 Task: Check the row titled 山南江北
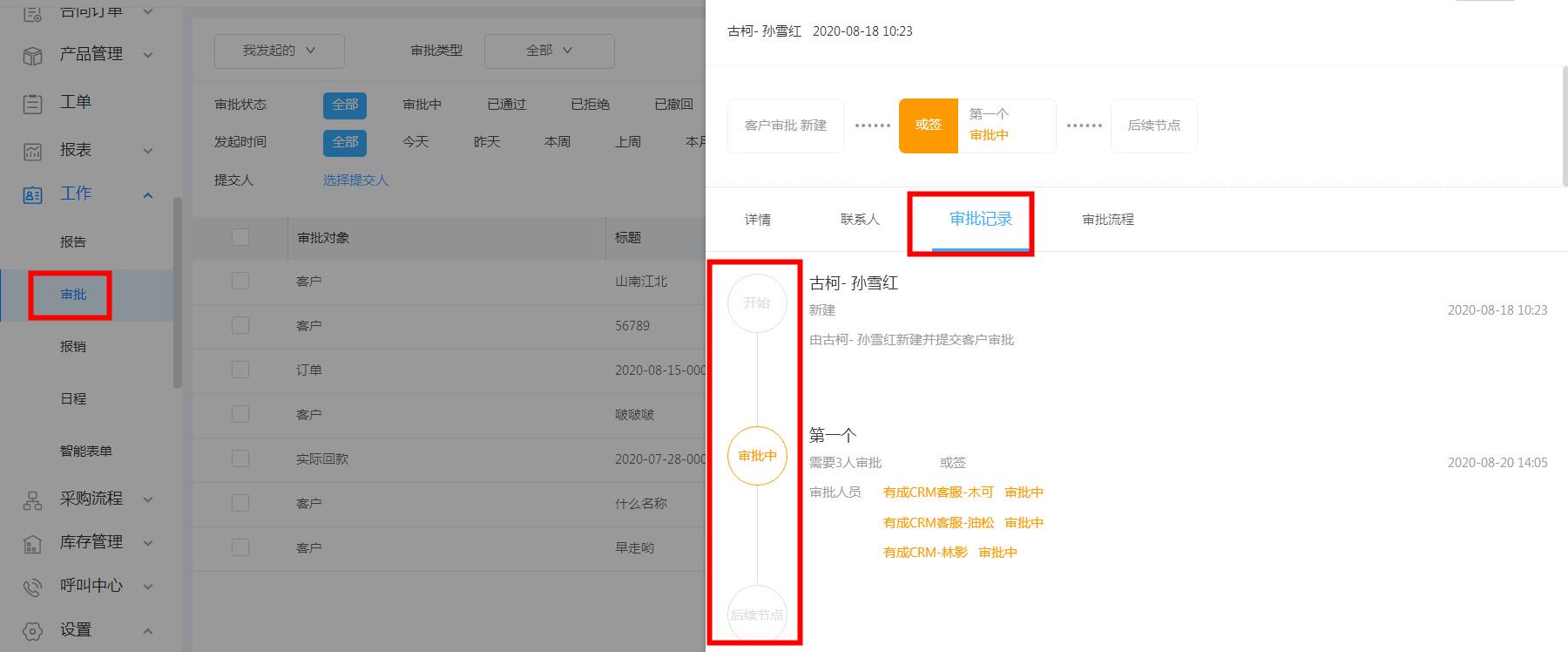point(240,281)
